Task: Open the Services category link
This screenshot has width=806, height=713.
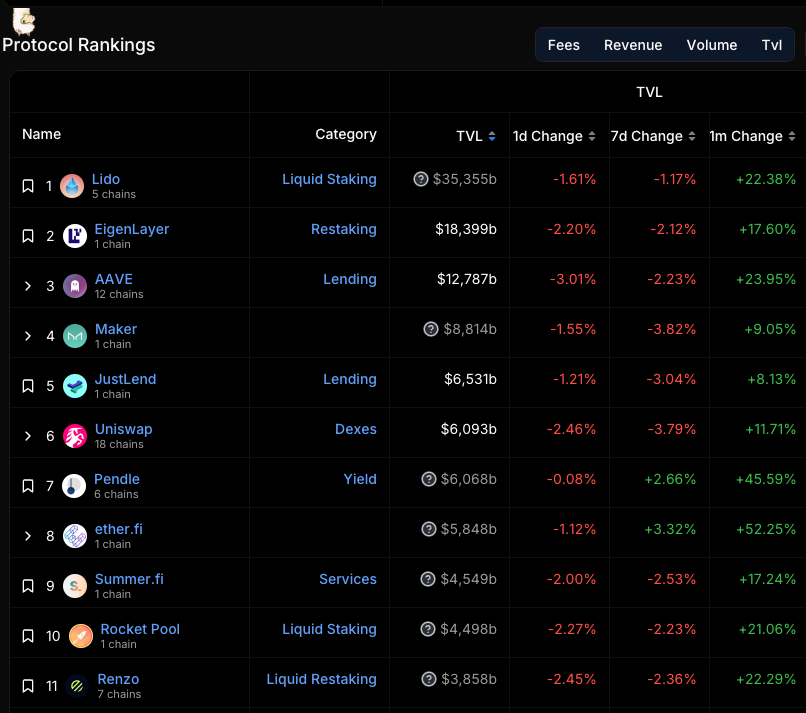Action: 347,579
